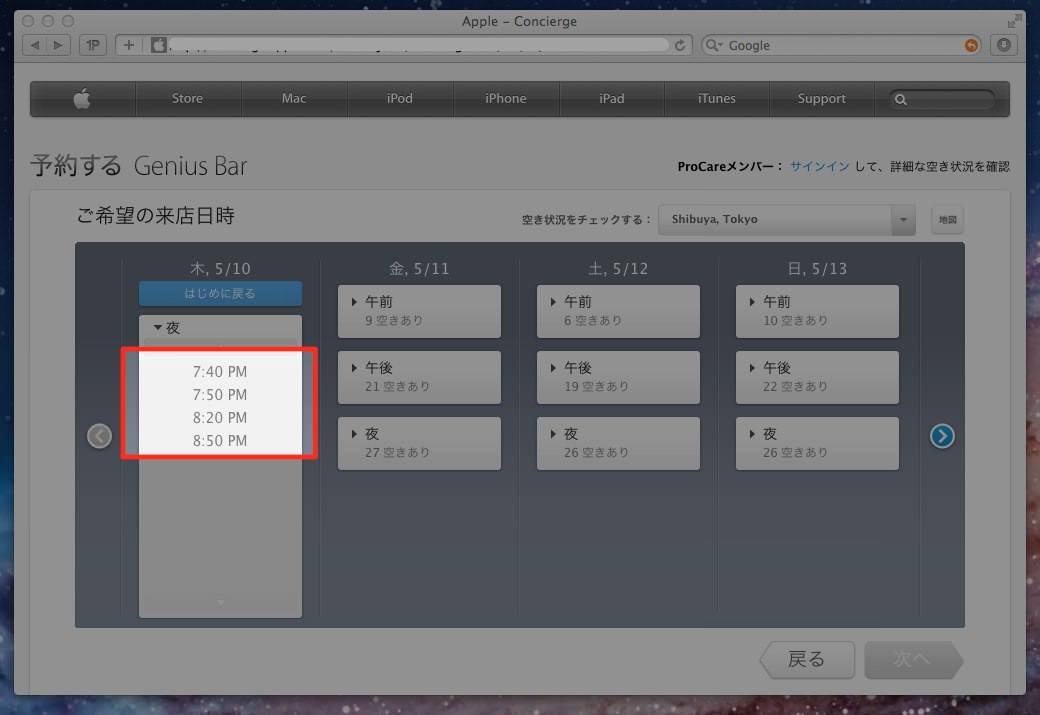Expand 午後 slots for 土, 5/12
This screenshot has height=715, width=1040.
click(618, 377)
